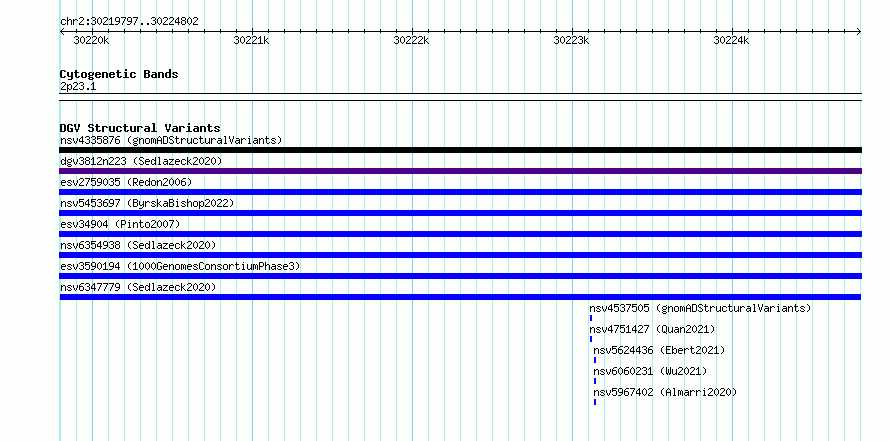890x441 pixels.
Task: Open nsv4751427 (Quan2021) label
Action: click(x=652, y=329)
